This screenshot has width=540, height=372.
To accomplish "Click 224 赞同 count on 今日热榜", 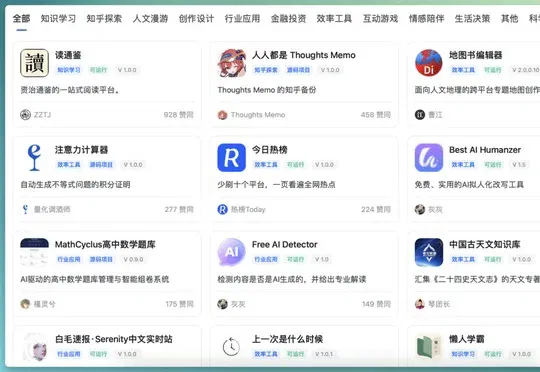I will [376, 209].
